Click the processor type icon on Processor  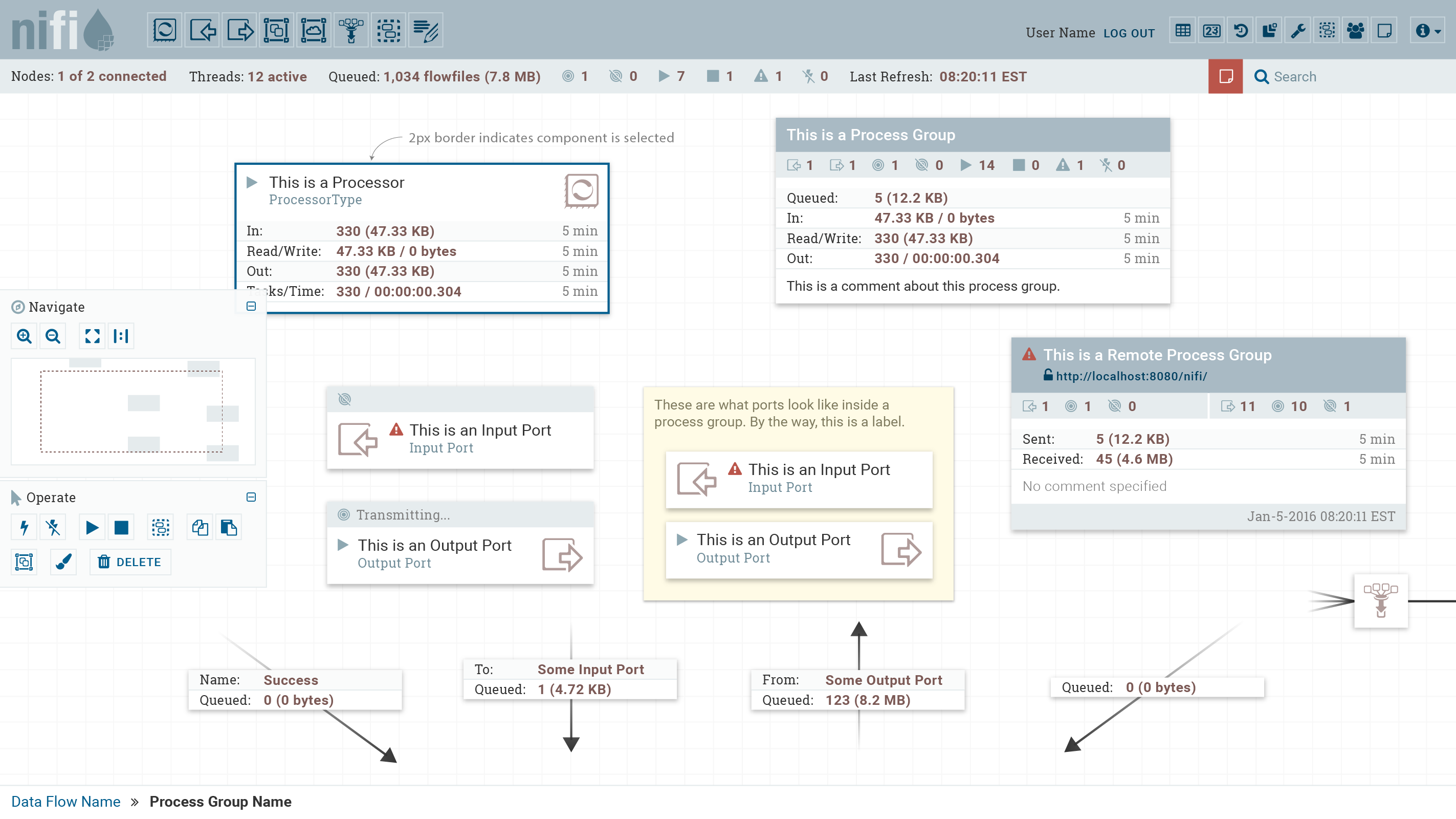(x=581, y=190)
